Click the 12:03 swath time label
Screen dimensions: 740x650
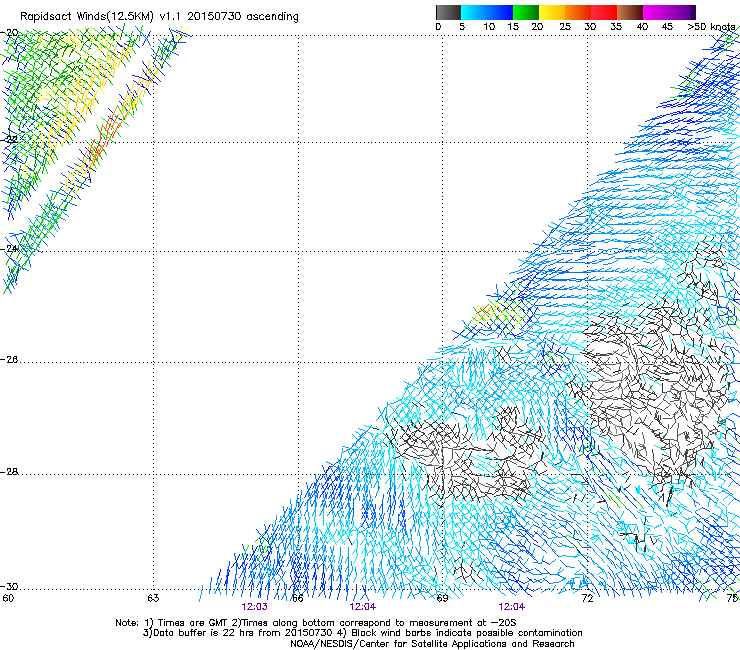pos(254,607)
